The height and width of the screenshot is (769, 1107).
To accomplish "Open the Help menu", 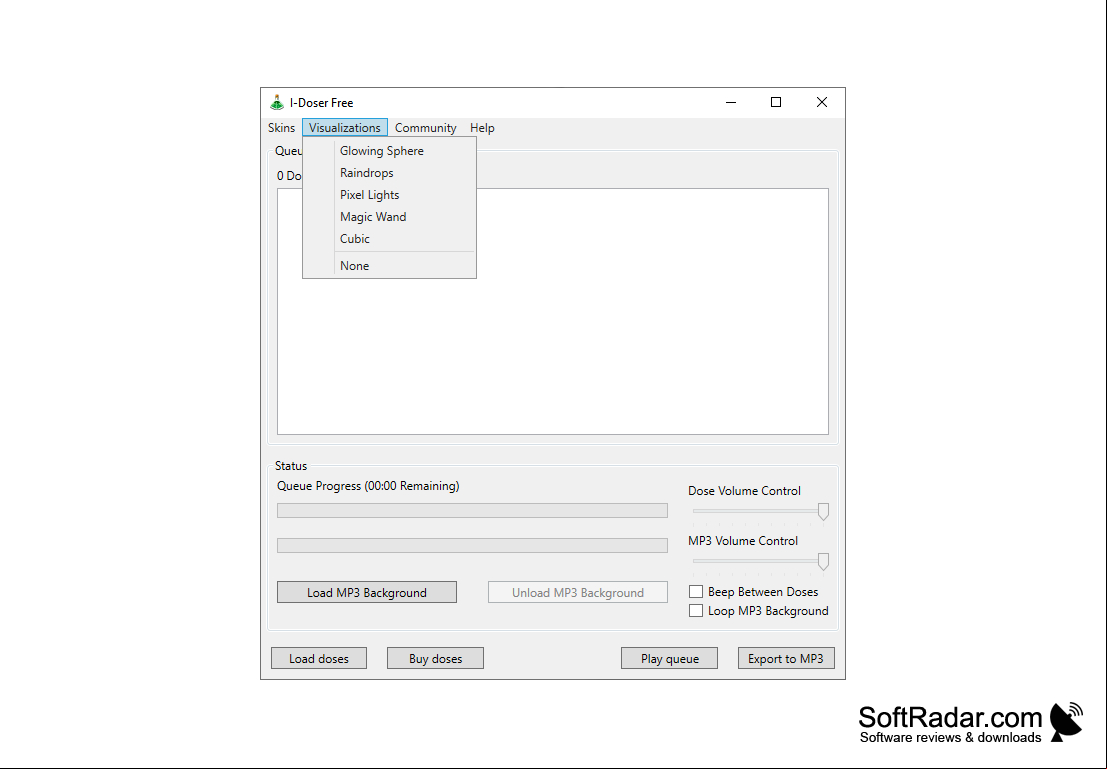I will pyautogui.click(x=482, y=128).
